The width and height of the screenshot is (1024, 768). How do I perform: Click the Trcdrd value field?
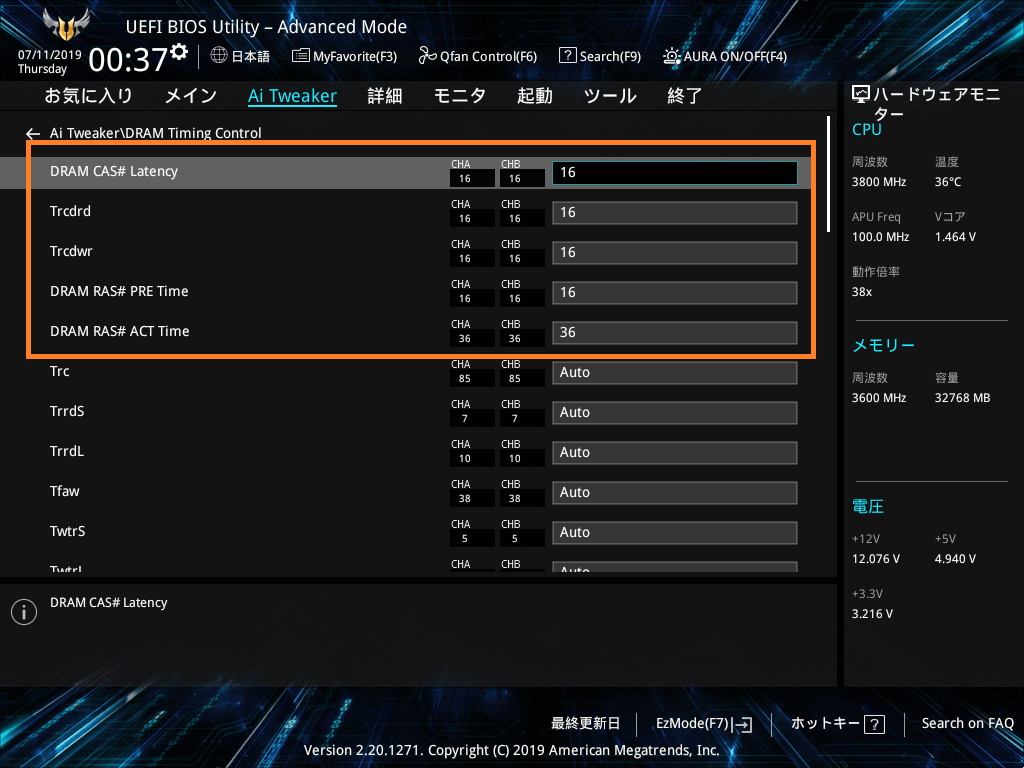tap(675, 213)
